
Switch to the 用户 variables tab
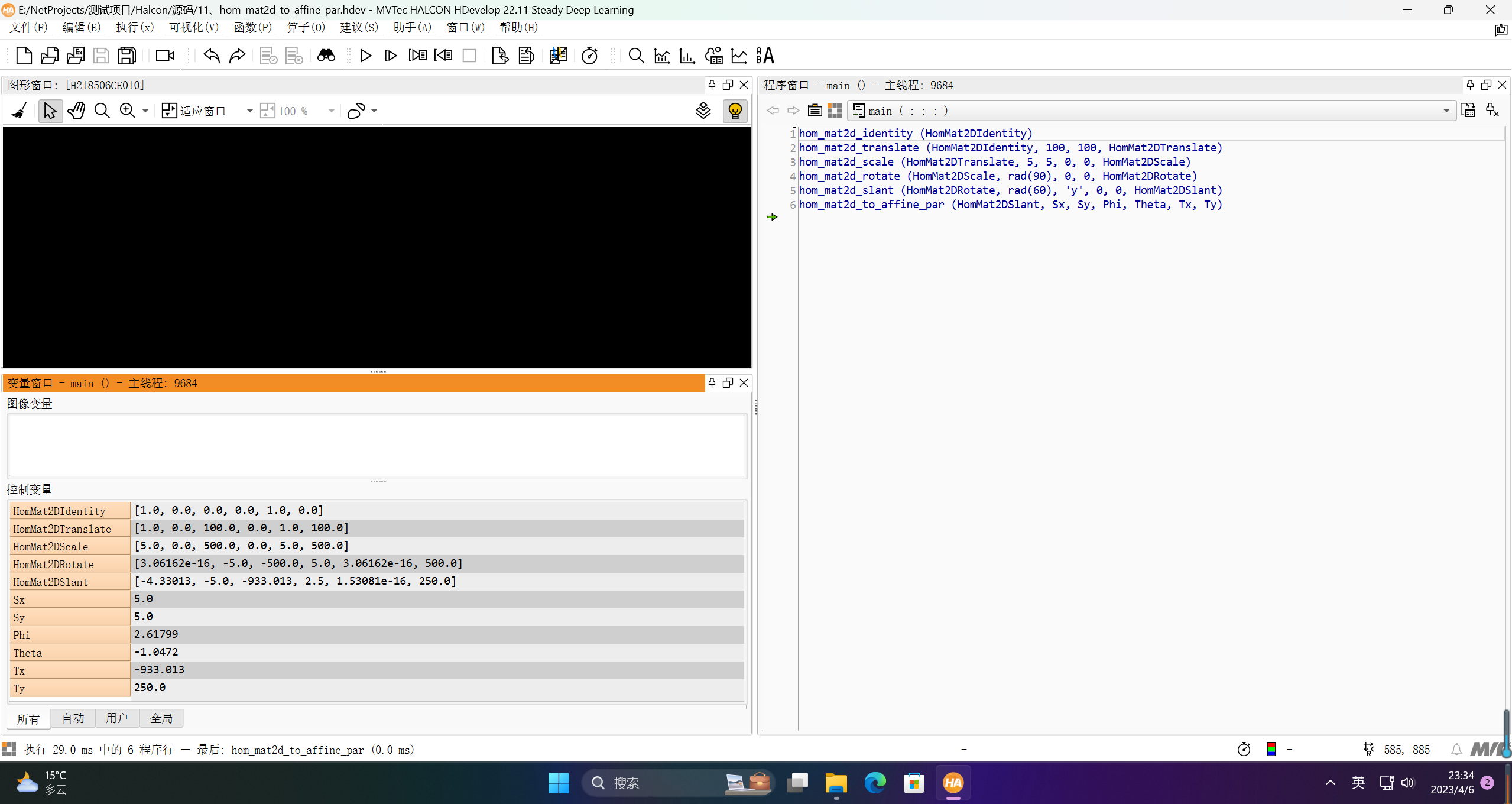coord(116,718)
